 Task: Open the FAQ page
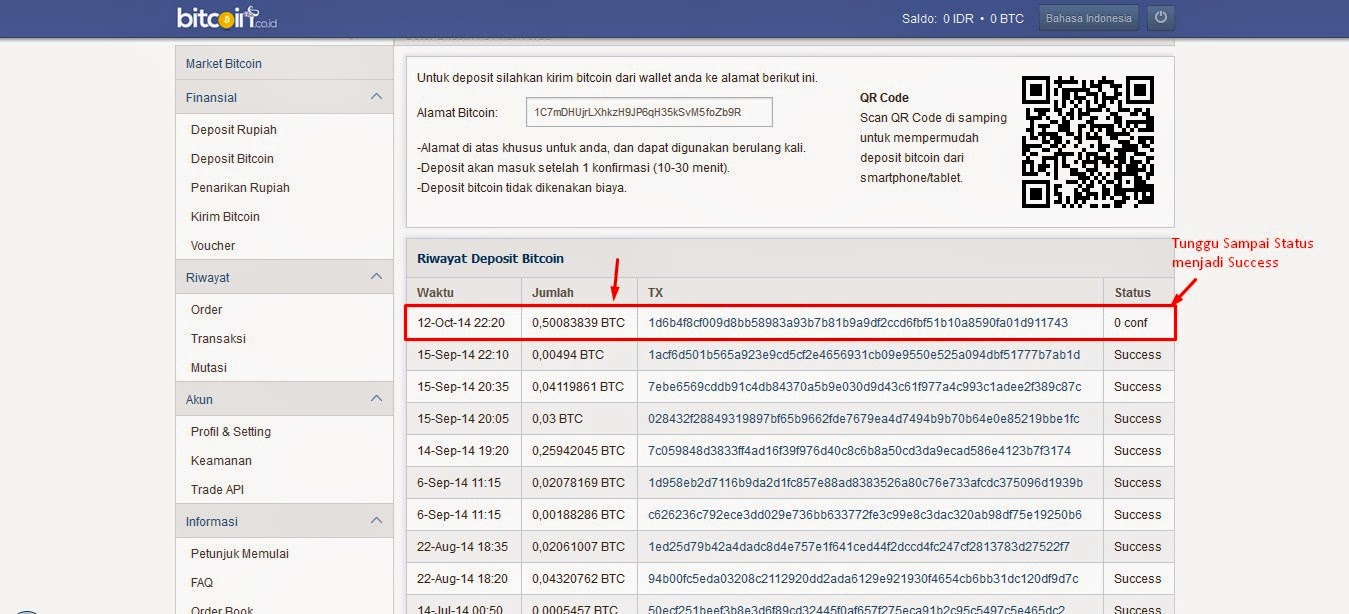click(202, 583)
